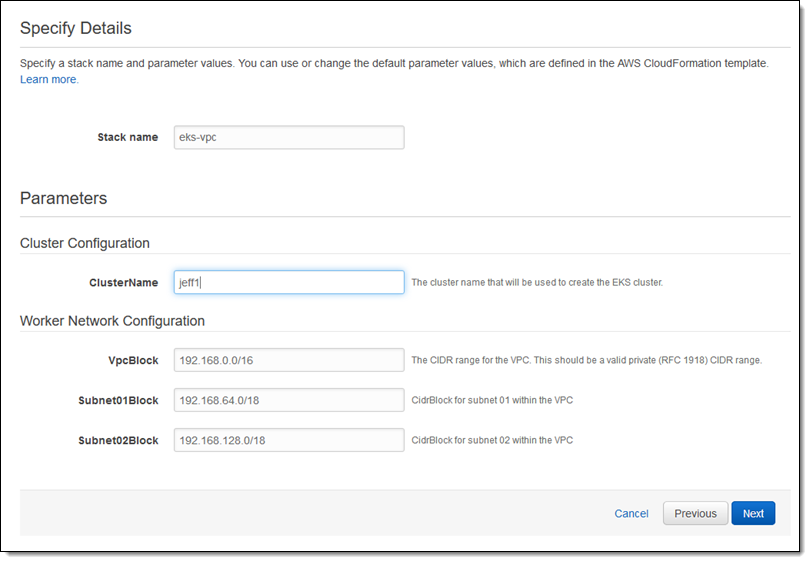Select the Subnet01Block label text

(x=118, y=400)
